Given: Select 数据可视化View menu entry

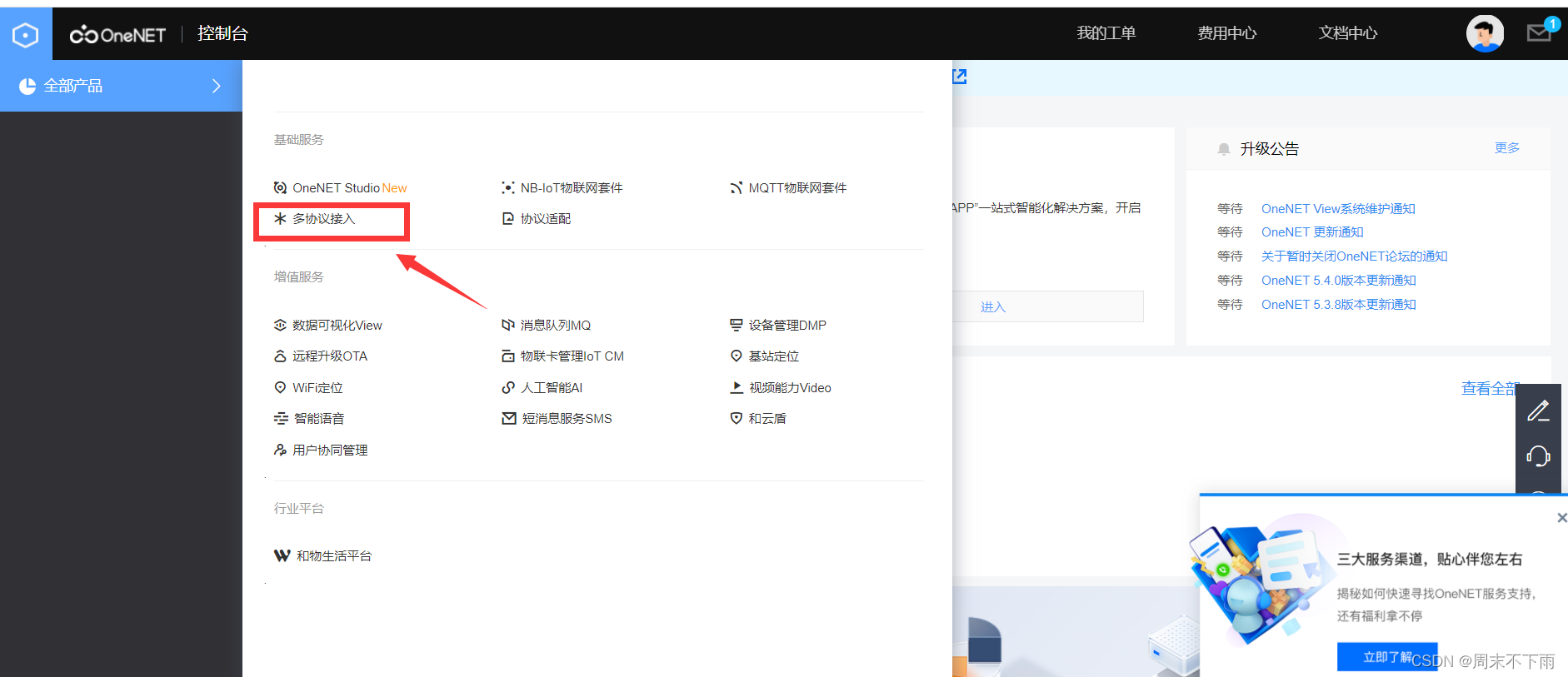Looking at the screenshot, I should (337, 326).
